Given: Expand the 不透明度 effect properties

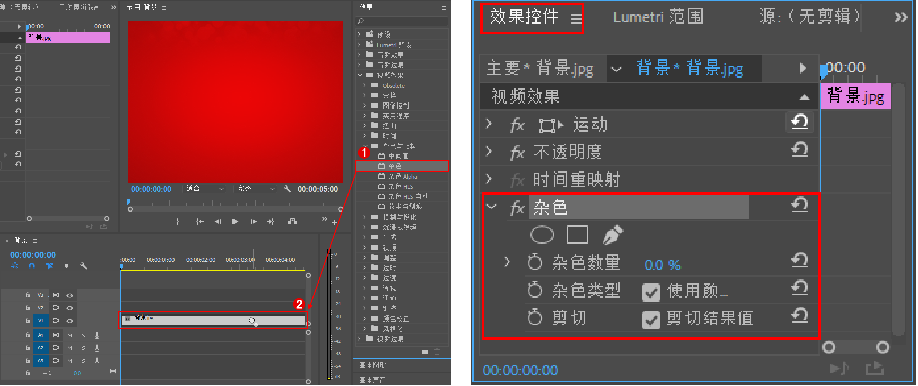Looking at the screenshot, I should [489, 151].
